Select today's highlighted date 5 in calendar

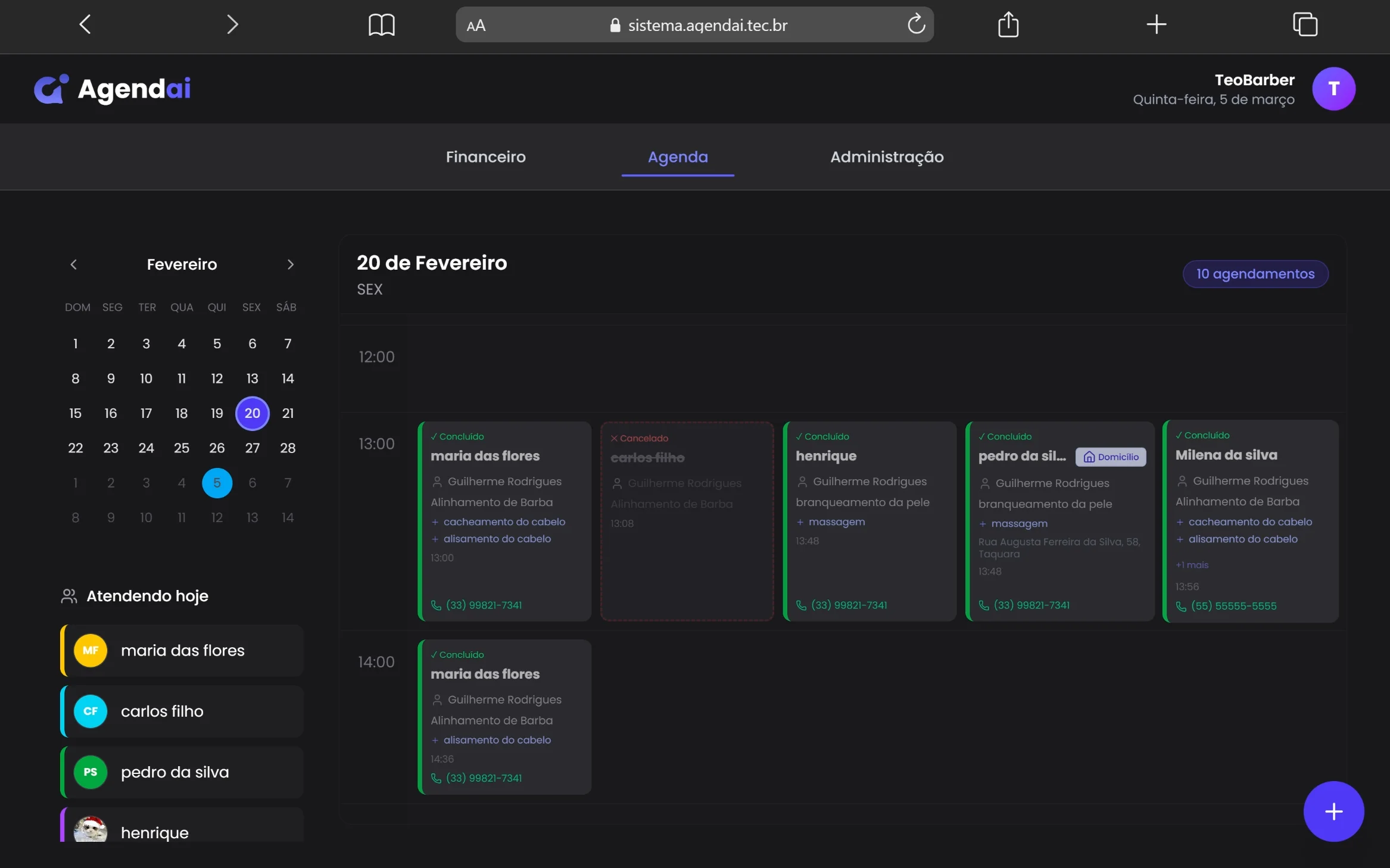[217, 483]
